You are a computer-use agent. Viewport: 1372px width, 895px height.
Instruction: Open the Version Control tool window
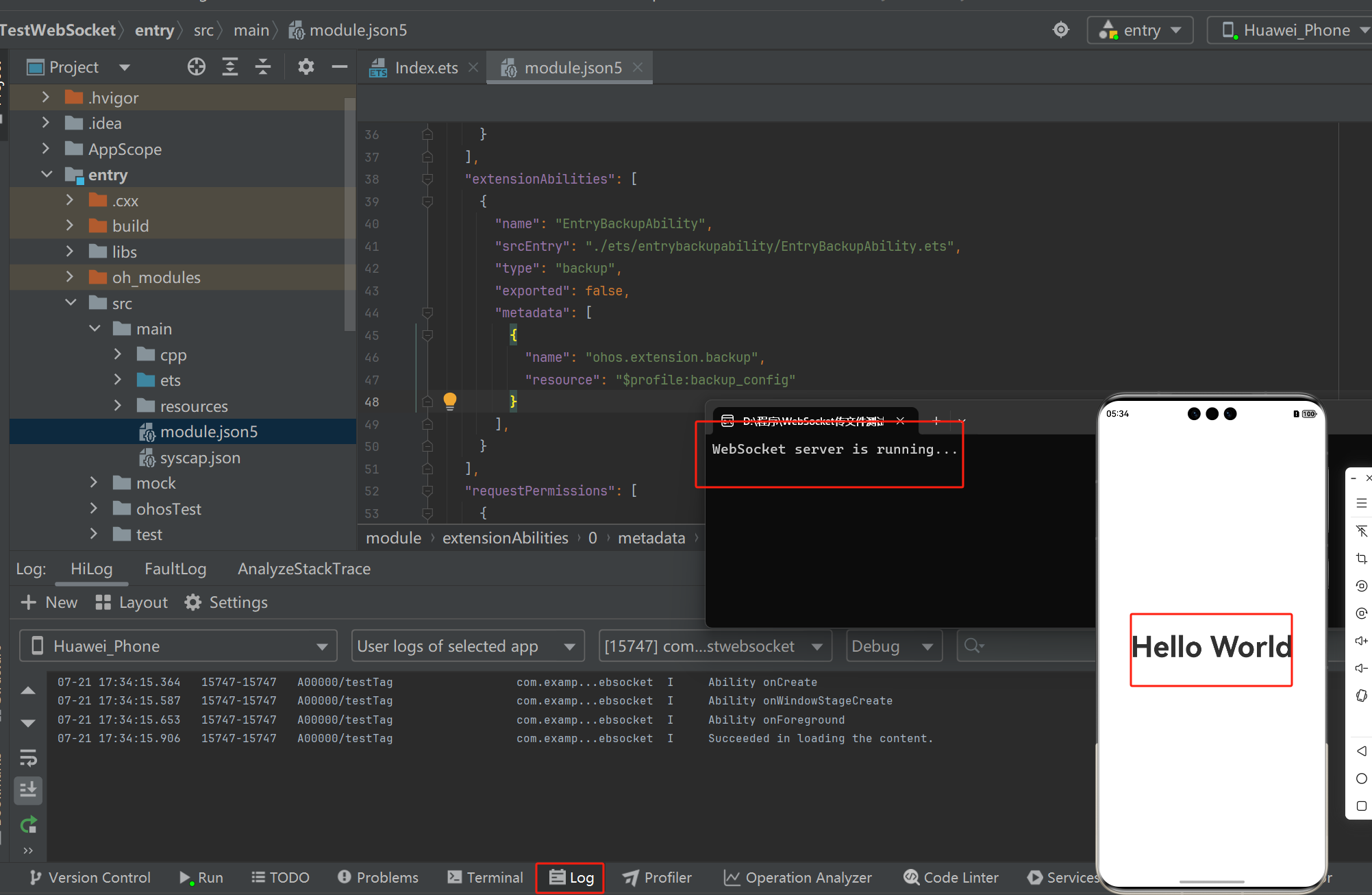point(90,877)
